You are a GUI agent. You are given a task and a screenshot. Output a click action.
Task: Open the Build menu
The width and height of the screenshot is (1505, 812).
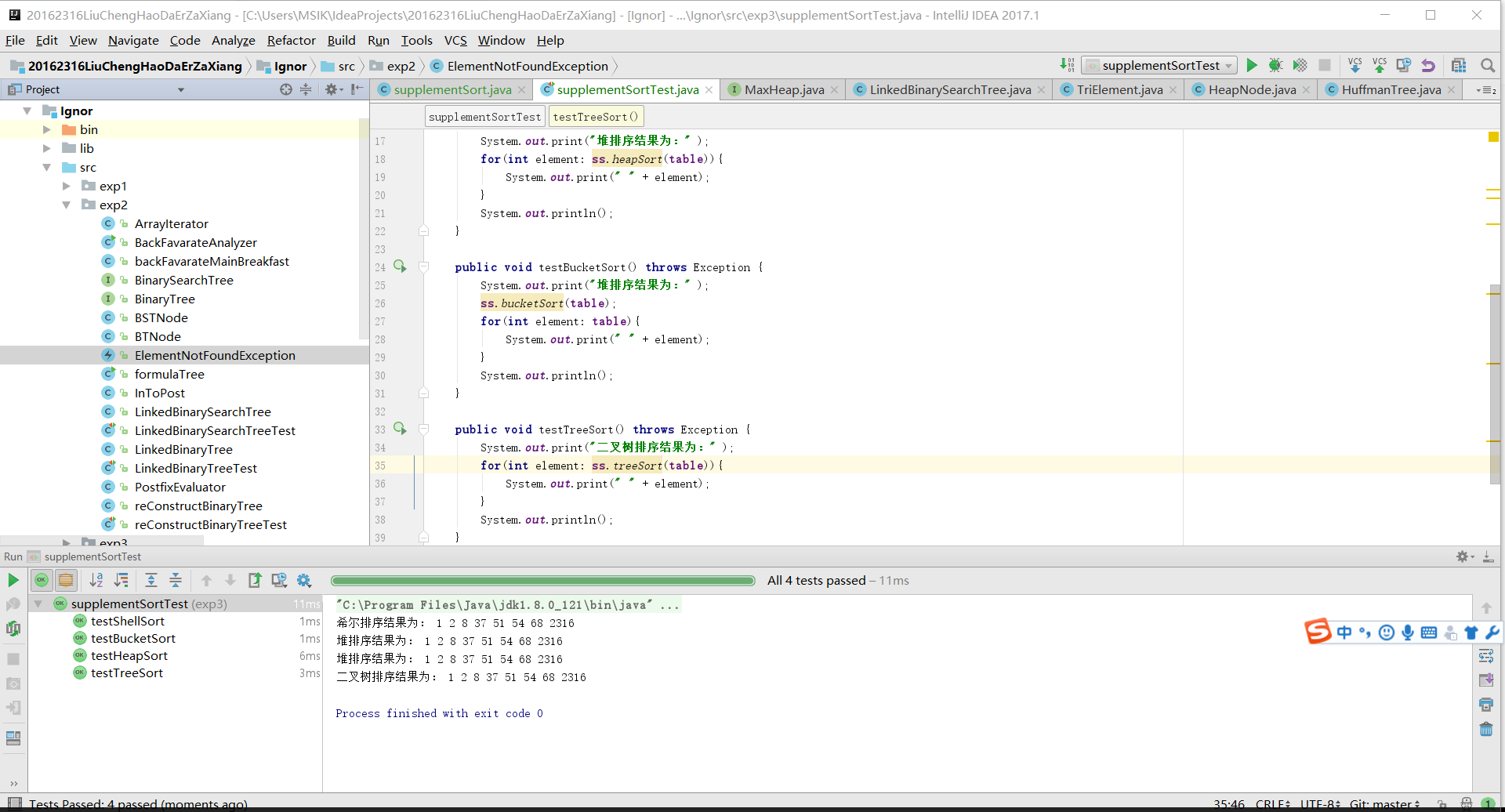(x=341, y=40)
